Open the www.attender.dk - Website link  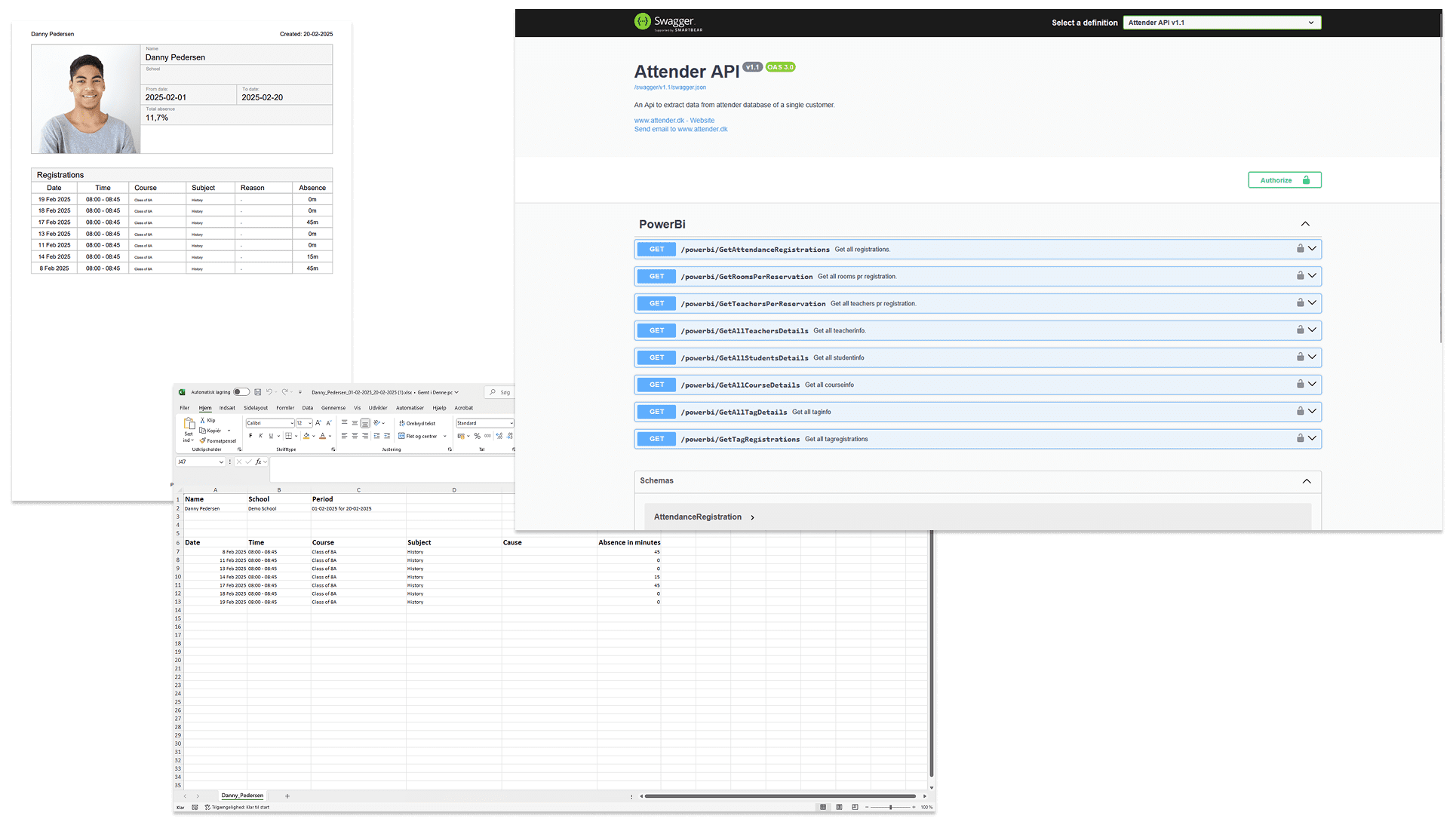[x=674, y=121]
